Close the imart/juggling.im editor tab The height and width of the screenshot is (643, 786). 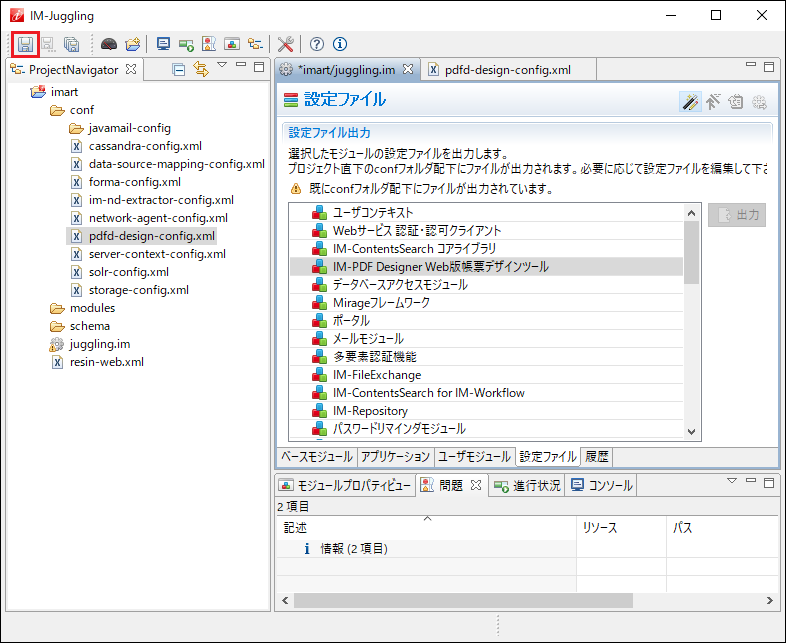pos(409,69)
